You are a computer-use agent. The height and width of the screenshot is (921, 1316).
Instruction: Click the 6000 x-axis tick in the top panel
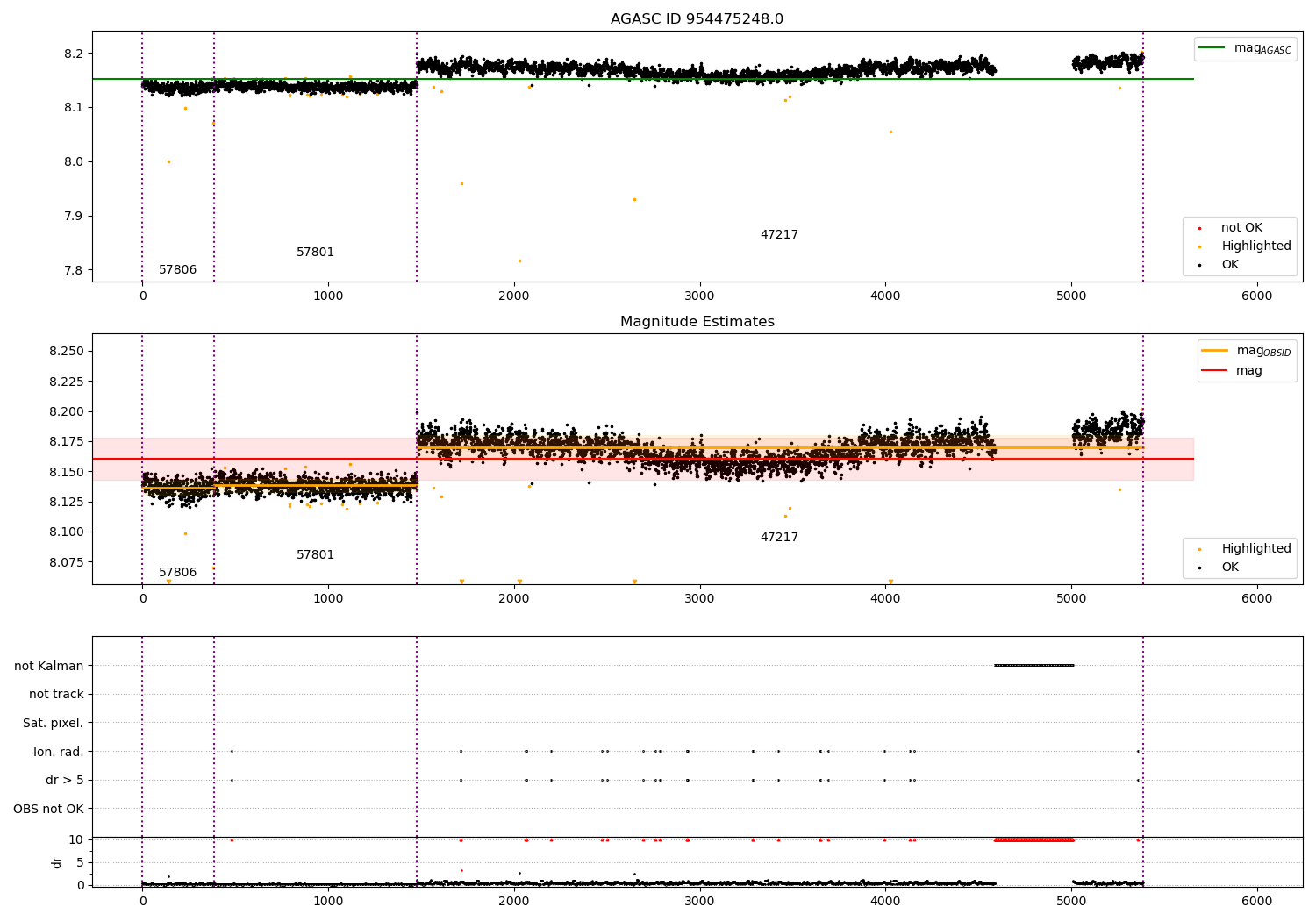1256,296
